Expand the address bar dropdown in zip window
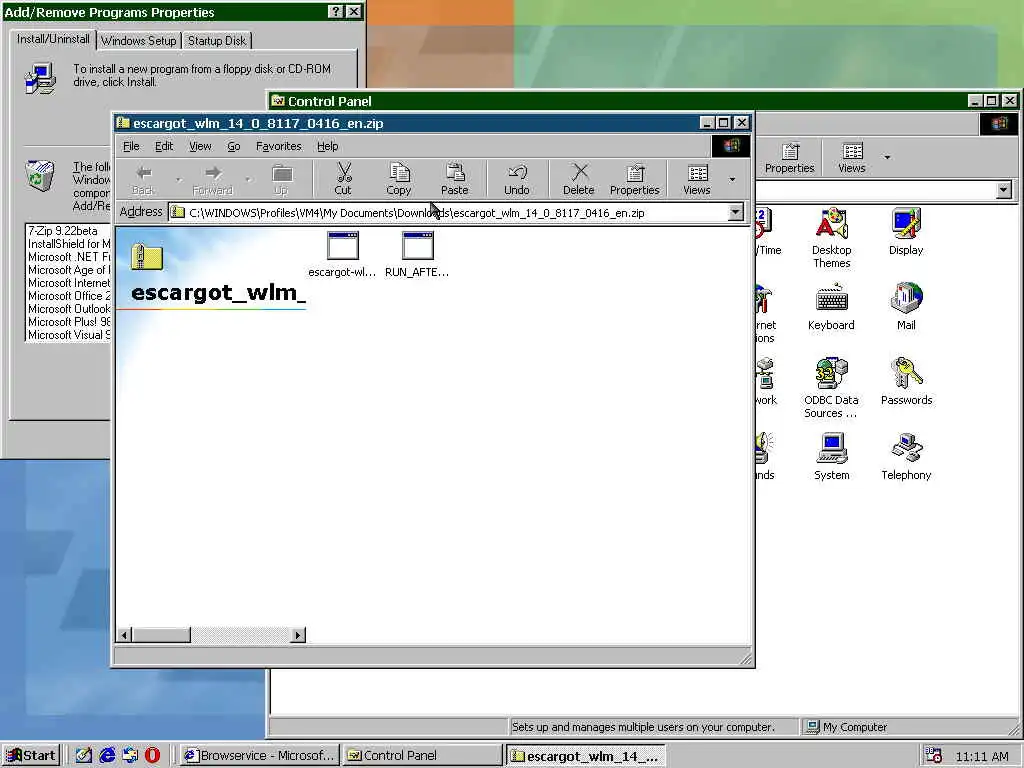This screenshot has height=768, width=1024. point(736,212)
